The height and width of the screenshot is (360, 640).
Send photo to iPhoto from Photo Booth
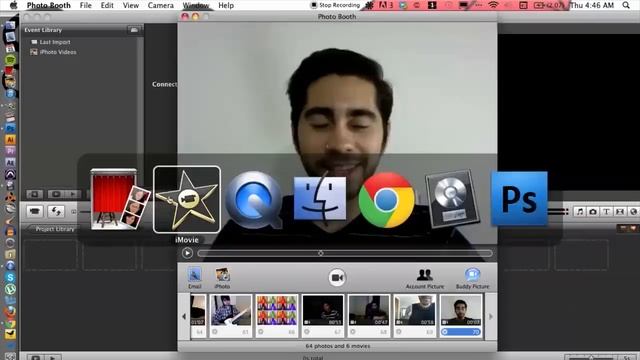pos(222,278)
